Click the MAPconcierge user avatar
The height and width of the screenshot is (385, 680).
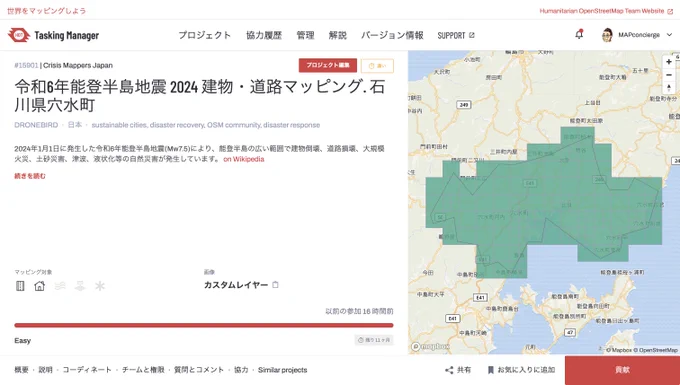tap(607, 35)
